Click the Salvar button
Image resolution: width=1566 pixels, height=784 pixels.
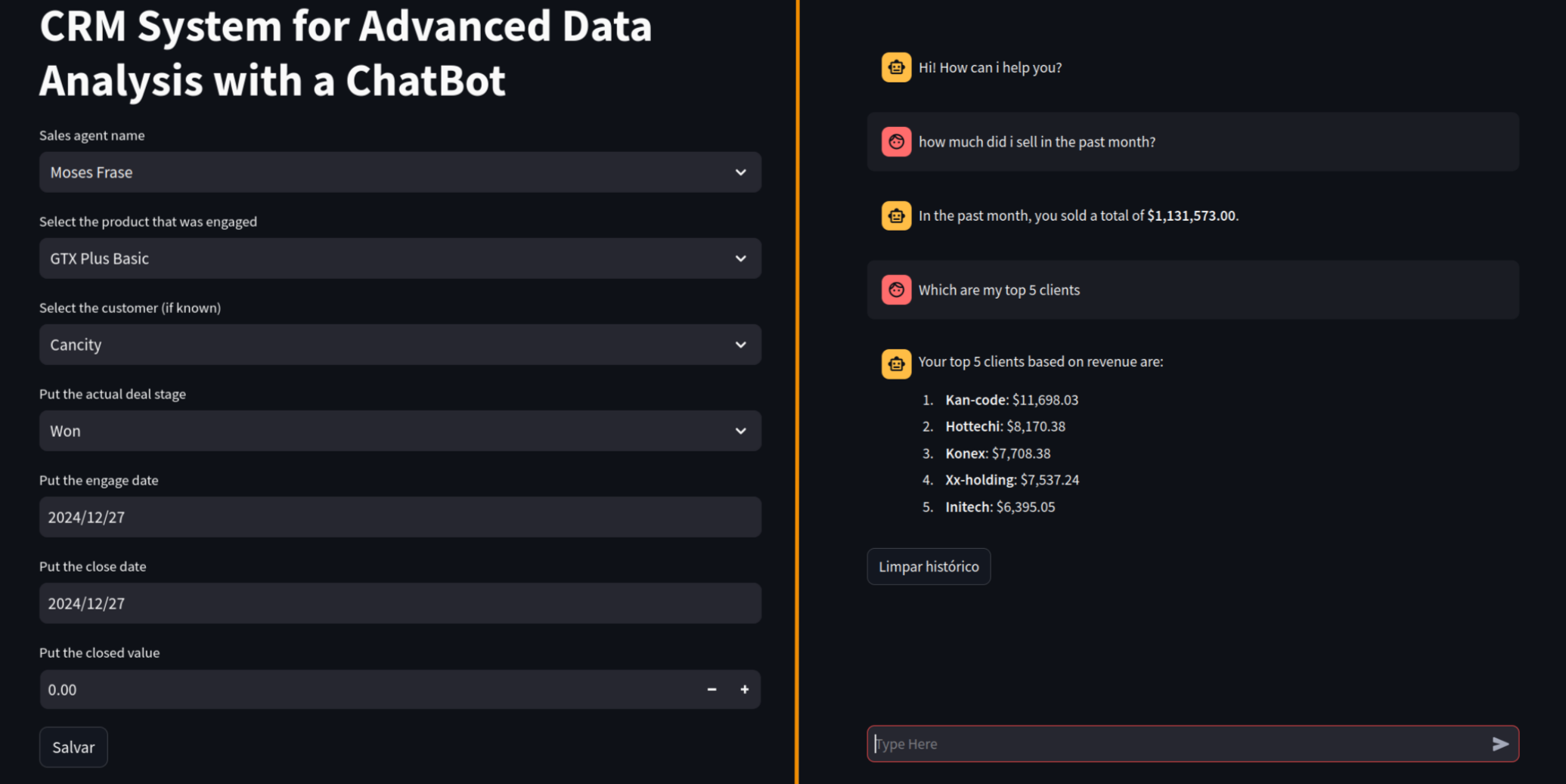pyautogui.click(x=73, y=747)
